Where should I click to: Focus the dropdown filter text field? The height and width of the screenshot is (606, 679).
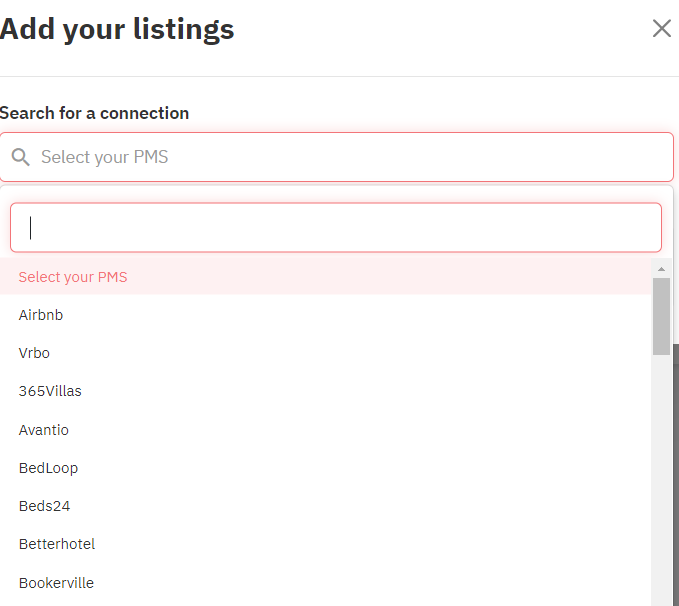coord(336,227)
